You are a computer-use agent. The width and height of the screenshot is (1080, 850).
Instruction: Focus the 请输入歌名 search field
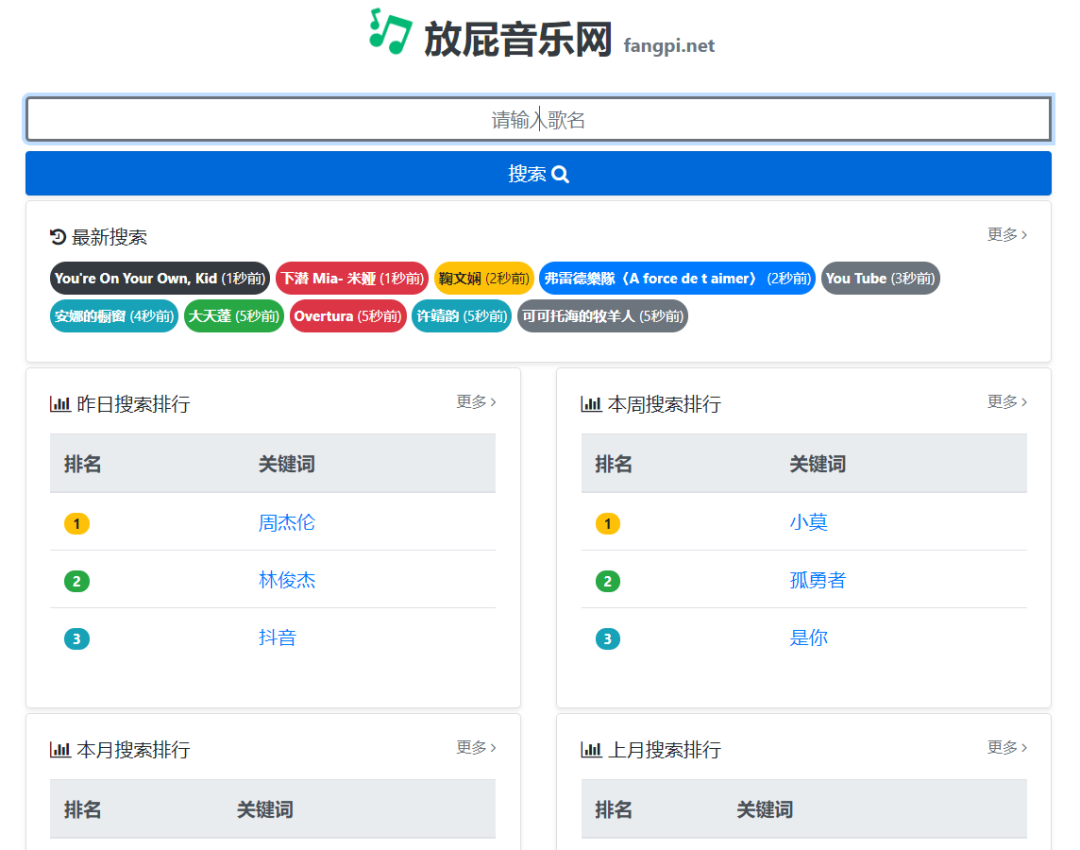538,120
